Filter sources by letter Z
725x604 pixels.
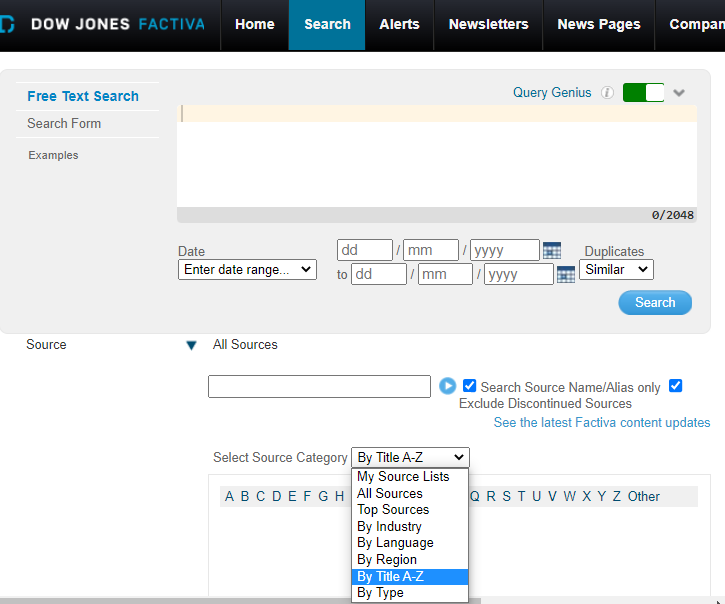[x=617, y=496]
